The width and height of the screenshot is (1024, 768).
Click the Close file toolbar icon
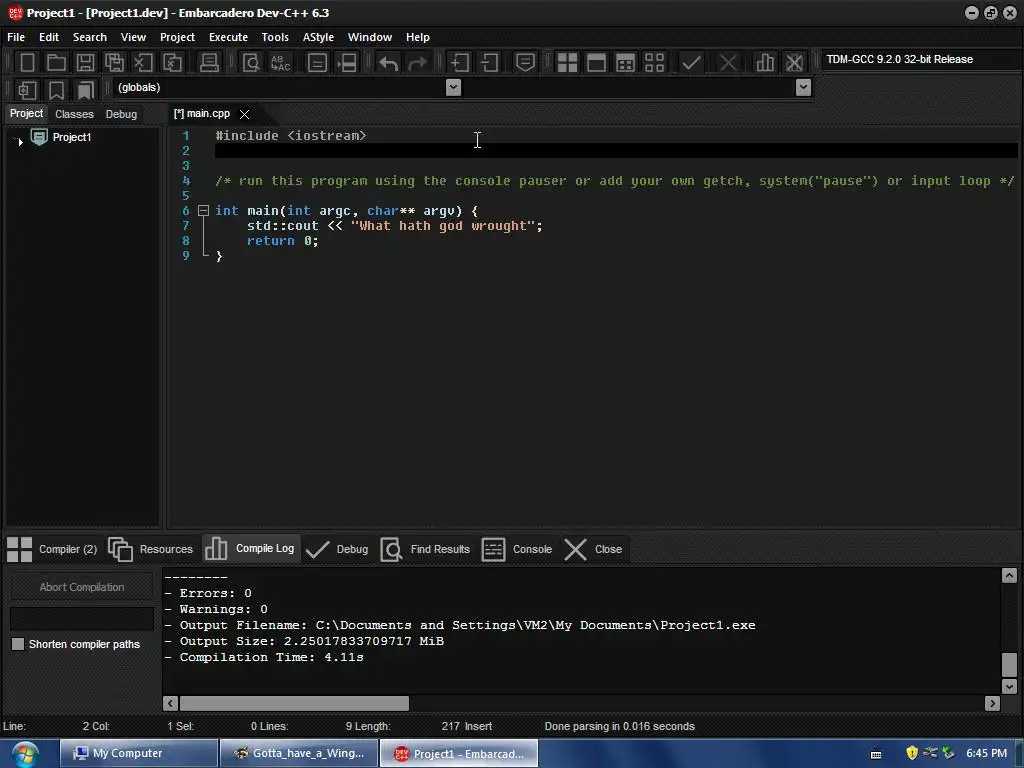pyautogui.click(x=143, y=63)
